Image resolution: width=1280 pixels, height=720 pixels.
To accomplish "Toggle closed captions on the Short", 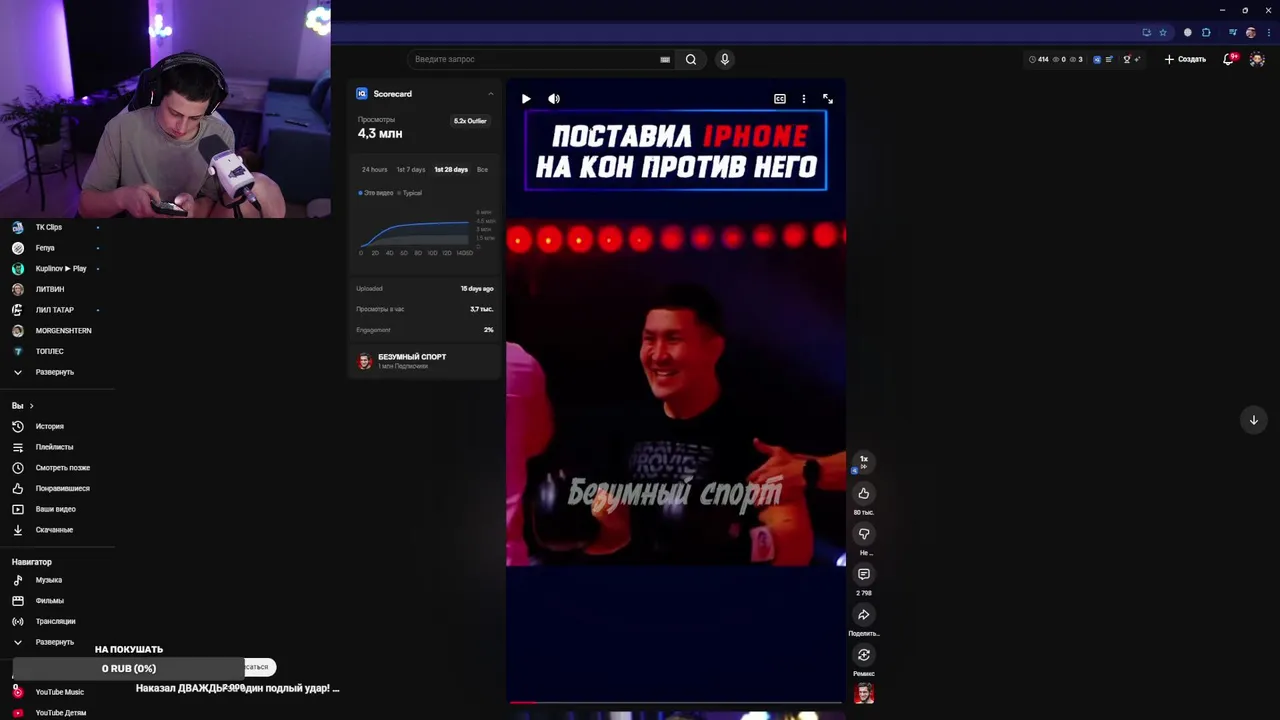I will pos(780,99).
